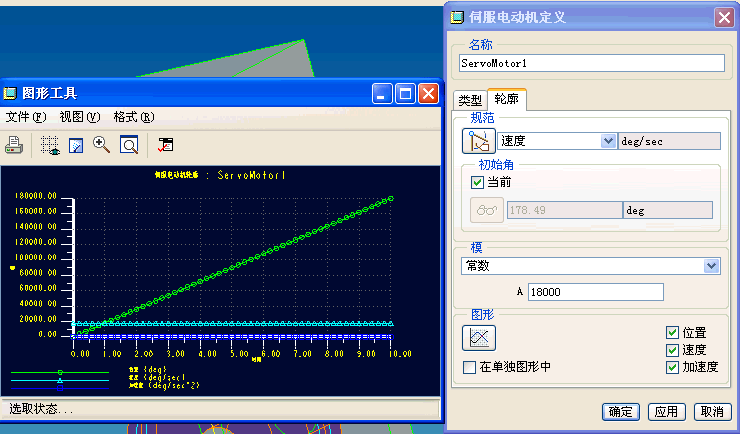
Task: Click the refit zoom window icon
Action: 129,145
